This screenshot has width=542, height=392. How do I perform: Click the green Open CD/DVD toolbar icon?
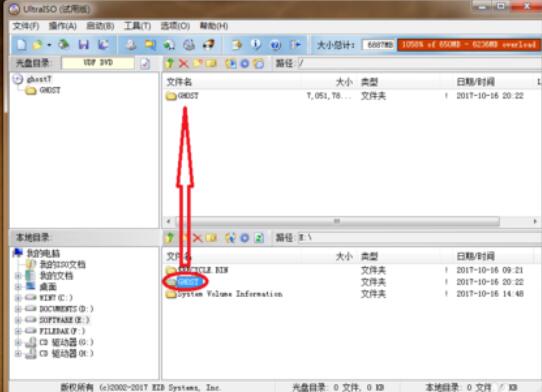pyautogui.click(x=63, y=45)
